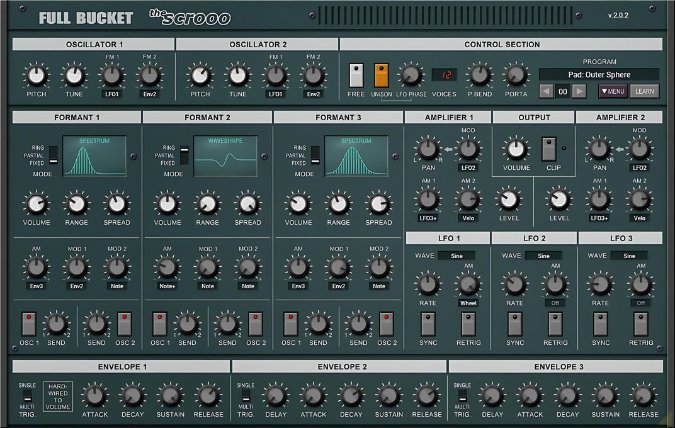The image size is (675, 428).
Task: Click Formant 3 SPREAD knob
Action: pyautogui.click(x=379, y=204)
